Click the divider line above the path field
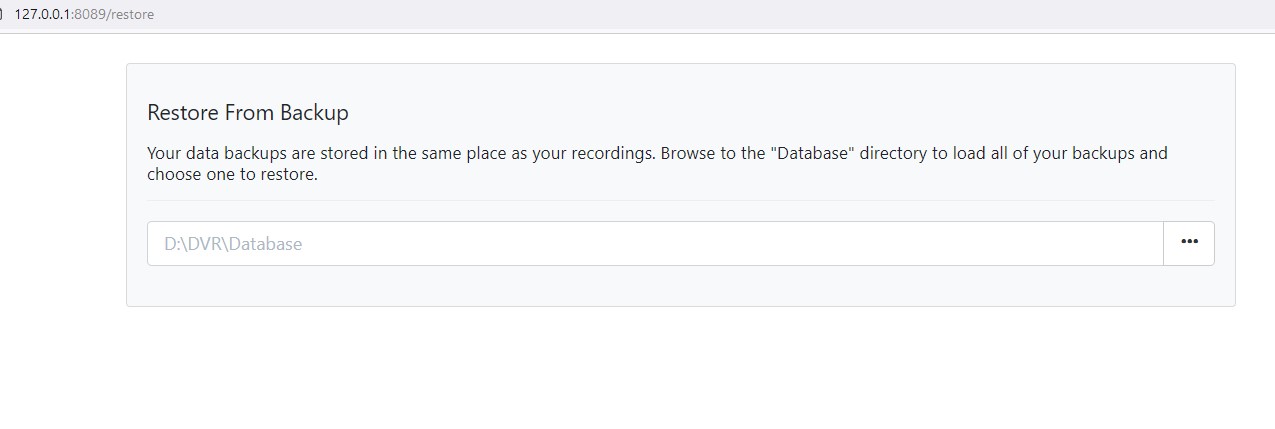The image size is (1275, 429). pos(680,200)
